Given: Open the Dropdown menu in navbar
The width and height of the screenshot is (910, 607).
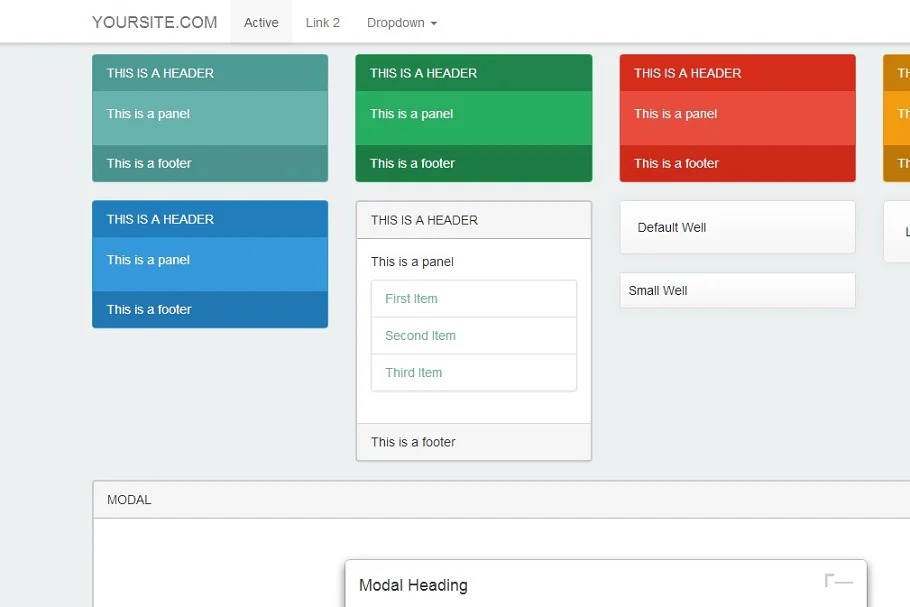Looking at the screenshot, I should (401, 22).
